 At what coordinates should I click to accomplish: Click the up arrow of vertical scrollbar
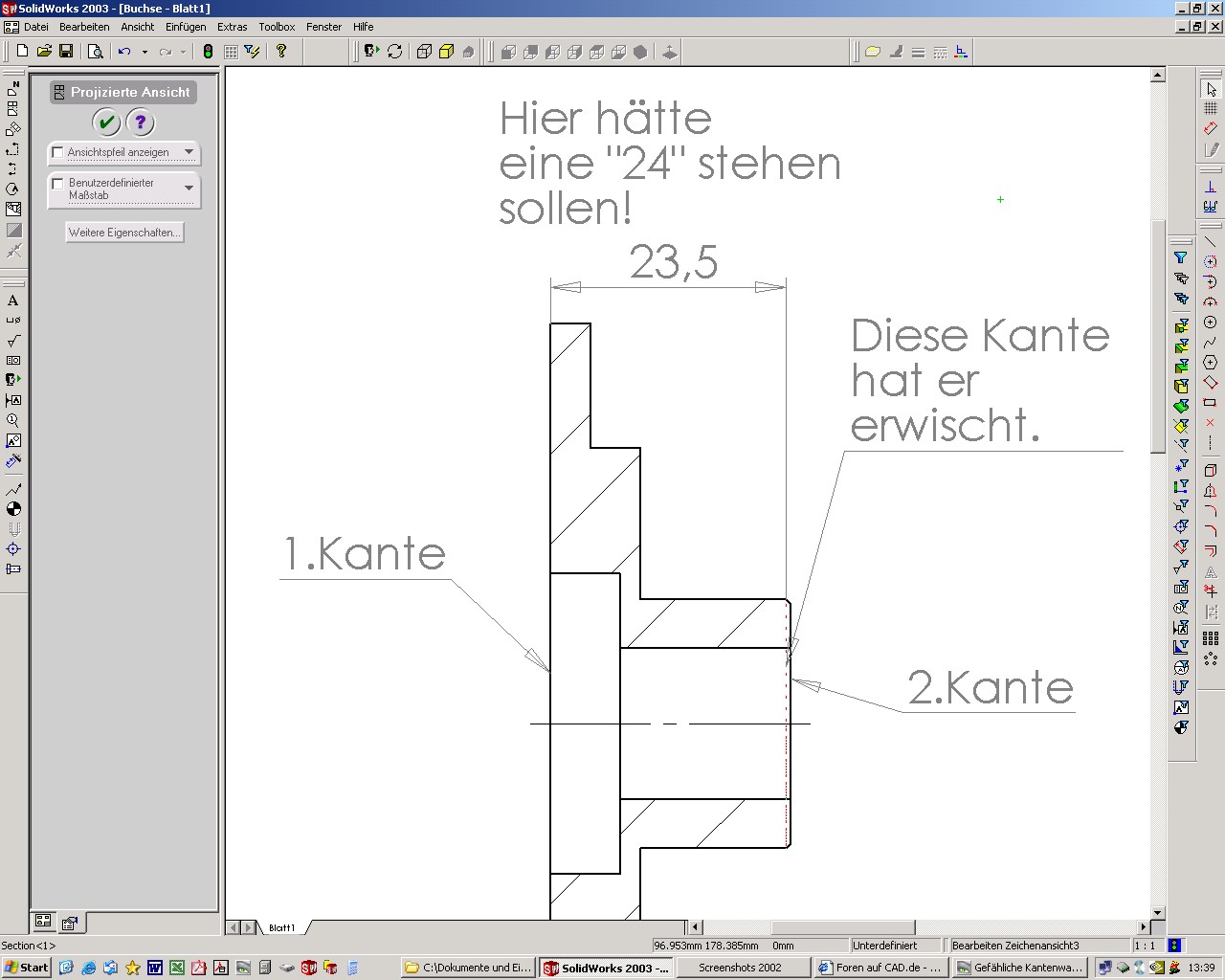1157,75
